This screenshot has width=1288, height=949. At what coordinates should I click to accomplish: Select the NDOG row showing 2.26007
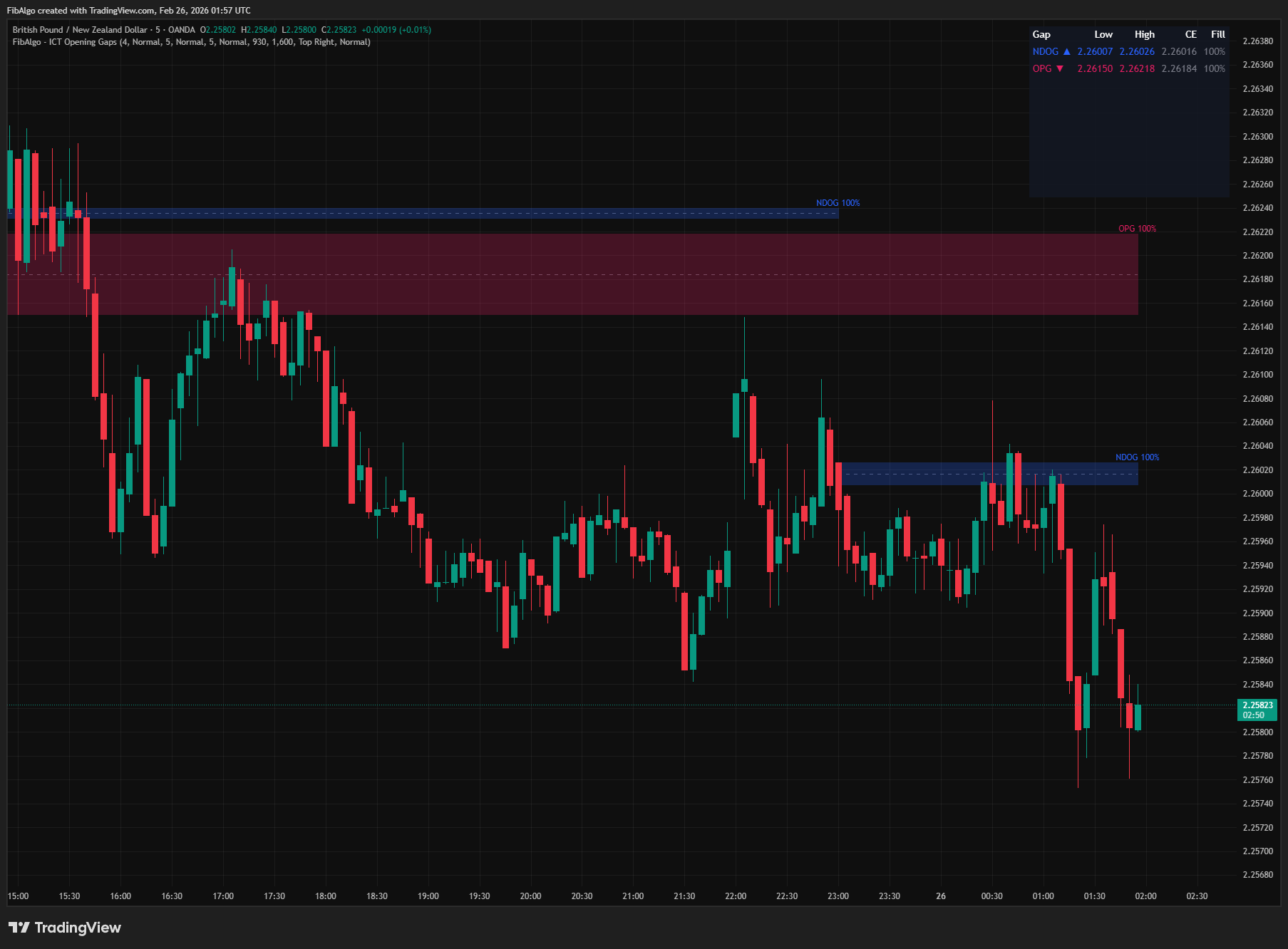click(1095, 51)
